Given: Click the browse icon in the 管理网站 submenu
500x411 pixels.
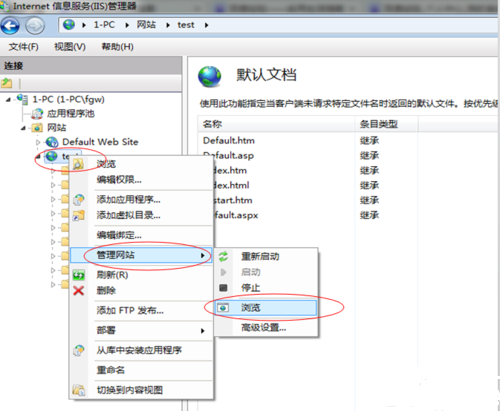Looking at the screenshot, I should (x=223, y=308).
